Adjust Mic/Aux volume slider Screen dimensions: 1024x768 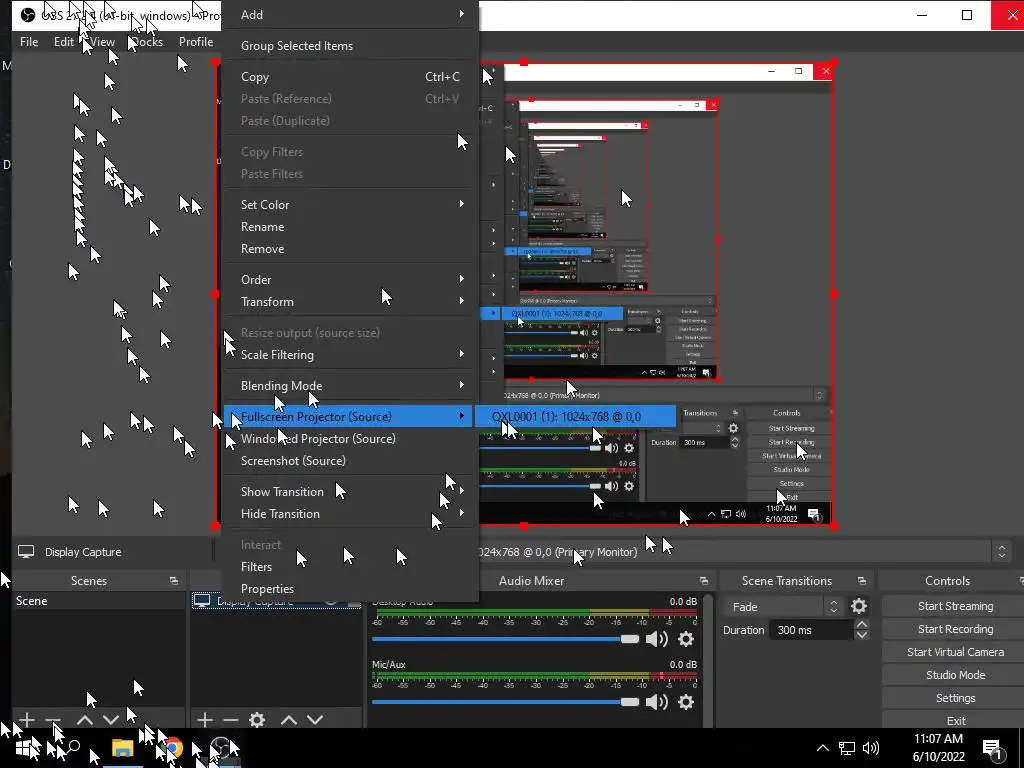pos(505,701)
